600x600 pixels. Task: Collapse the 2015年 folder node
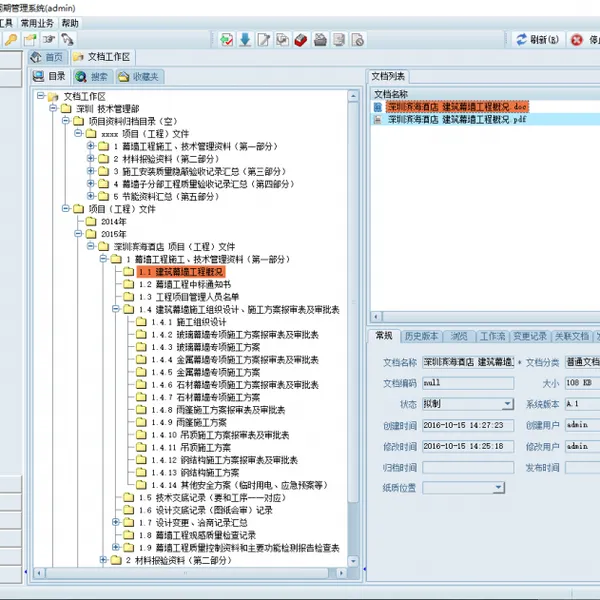78,233
